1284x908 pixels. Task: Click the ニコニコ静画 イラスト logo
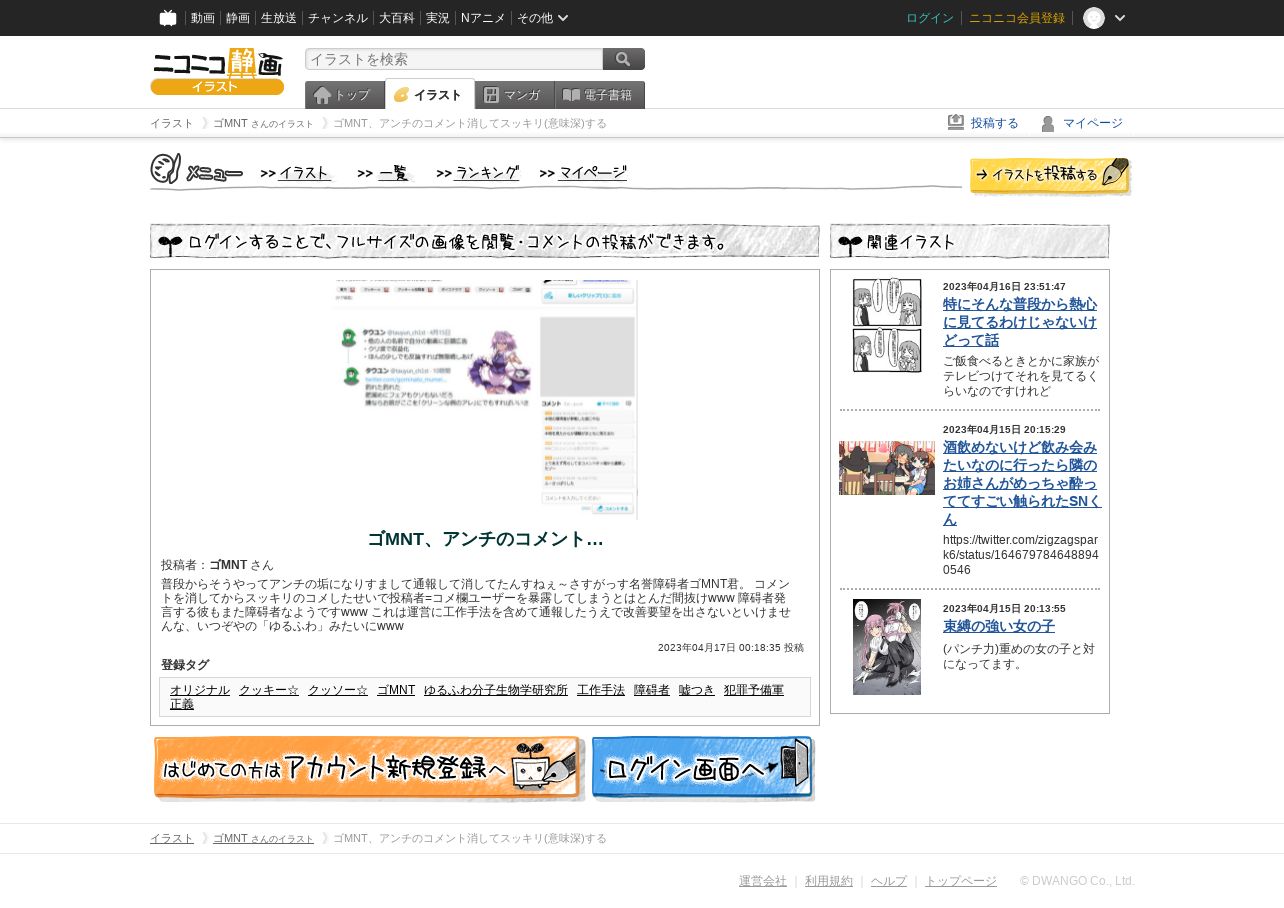tap(217, 71)
